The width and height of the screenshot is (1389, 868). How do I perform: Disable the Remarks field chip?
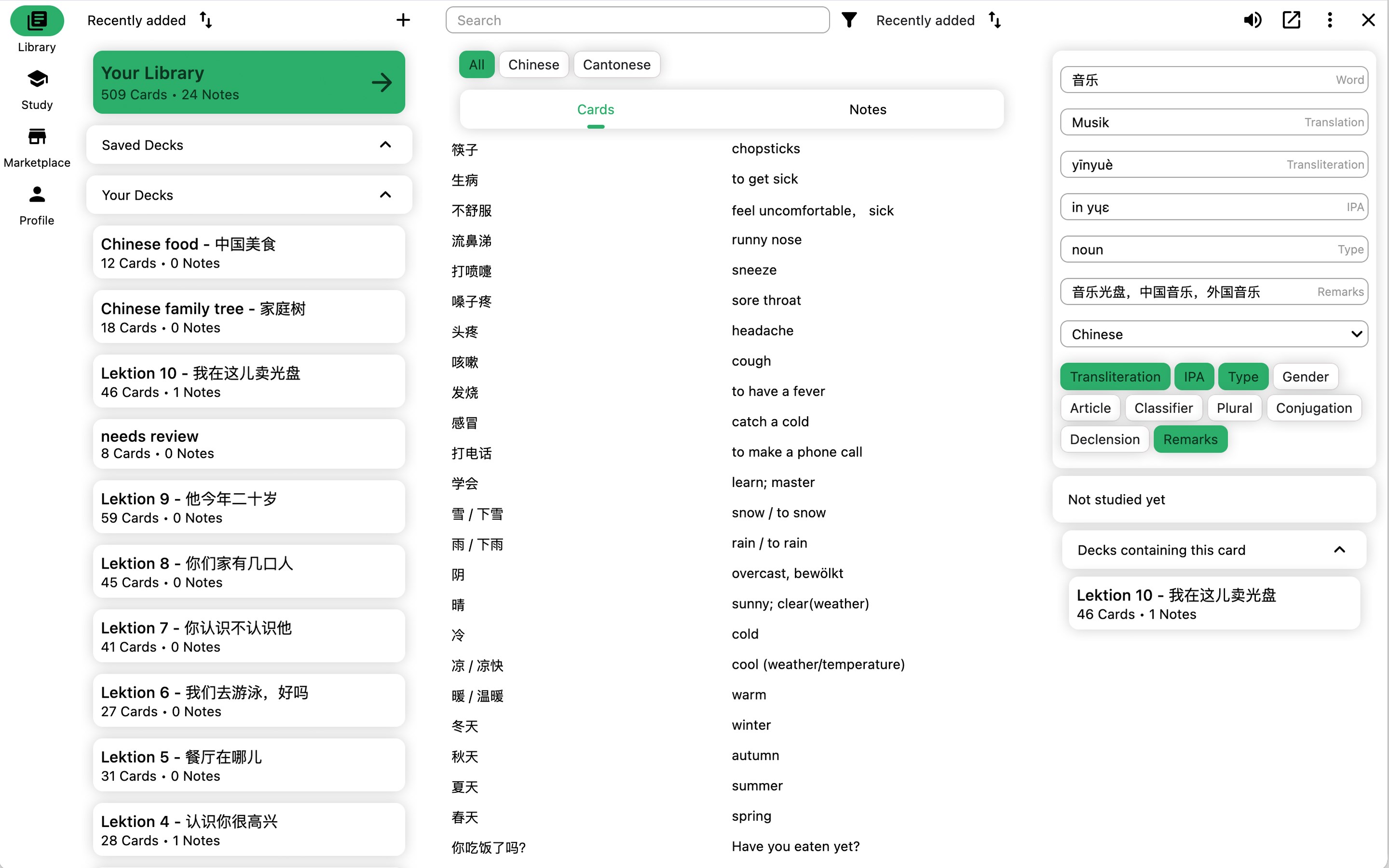pyautogui.click(x=1190, y=439)
